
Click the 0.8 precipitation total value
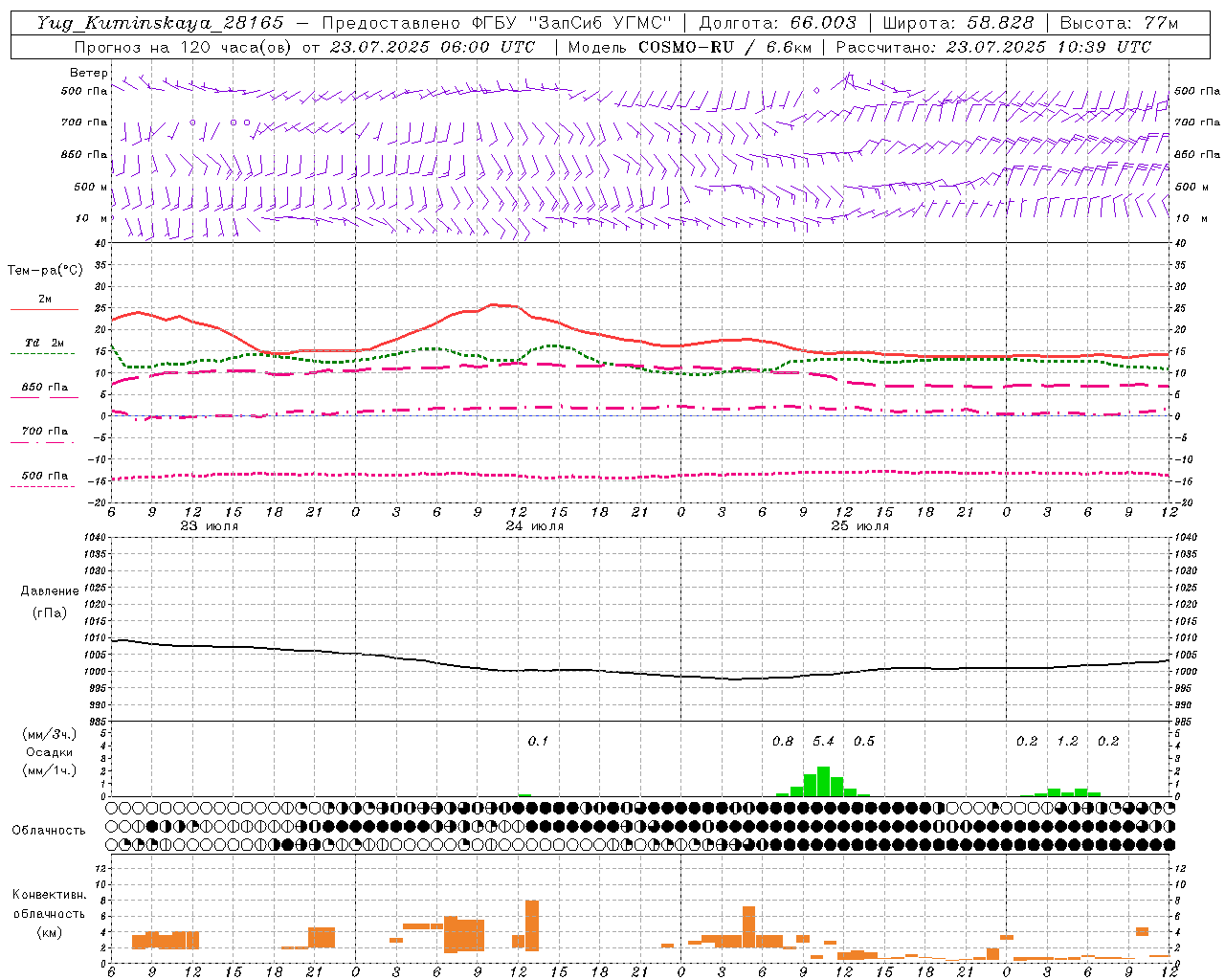(x=783, y=741)
